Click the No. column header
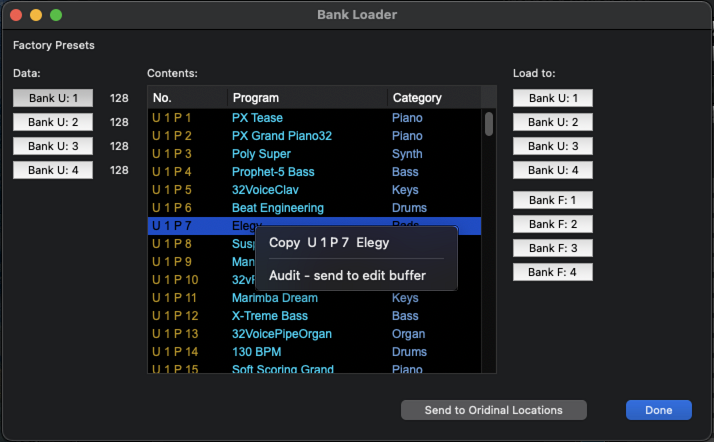 coord(186,98)
